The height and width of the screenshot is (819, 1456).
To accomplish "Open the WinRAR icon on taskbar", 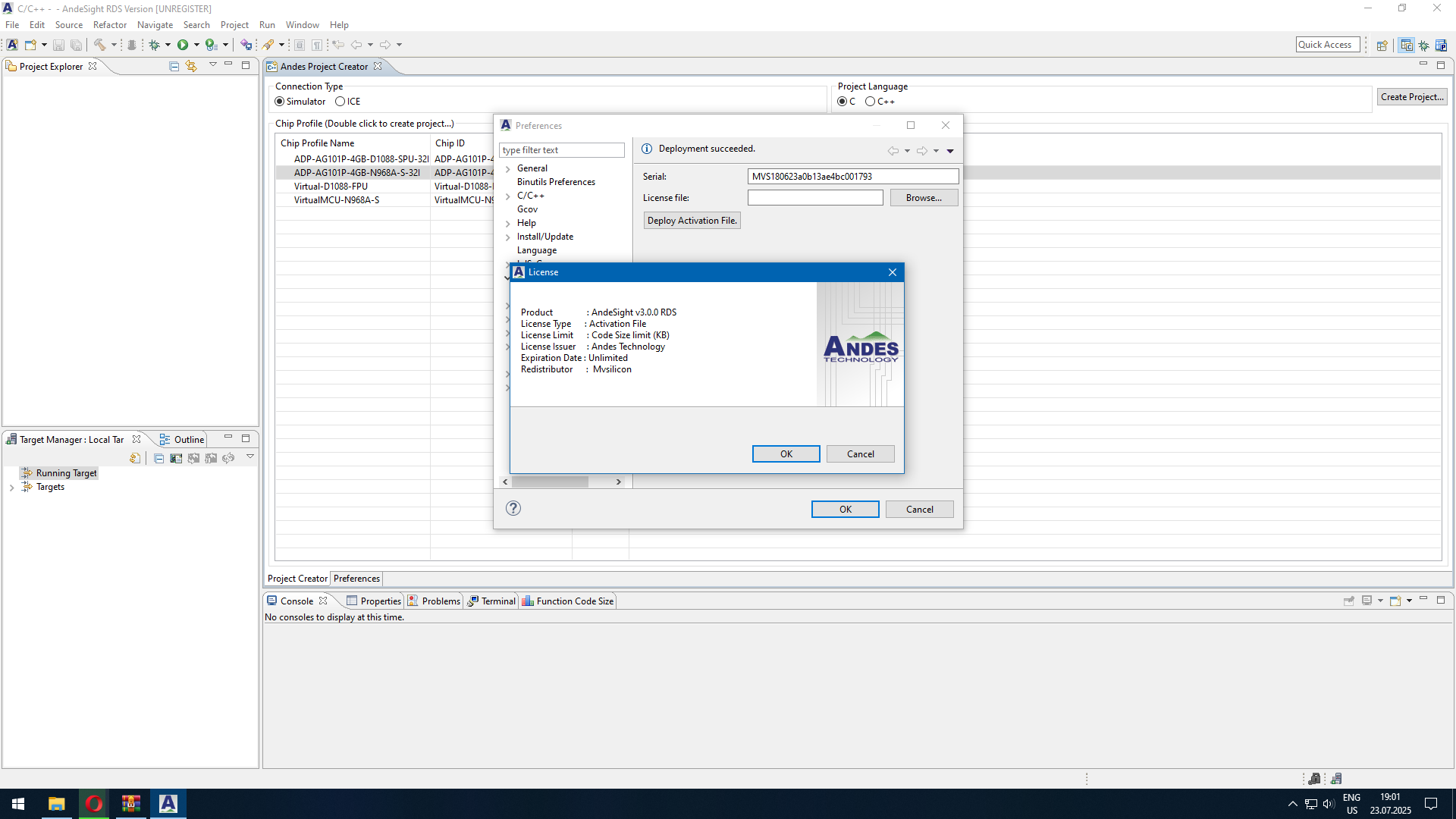I will (131, 804).
